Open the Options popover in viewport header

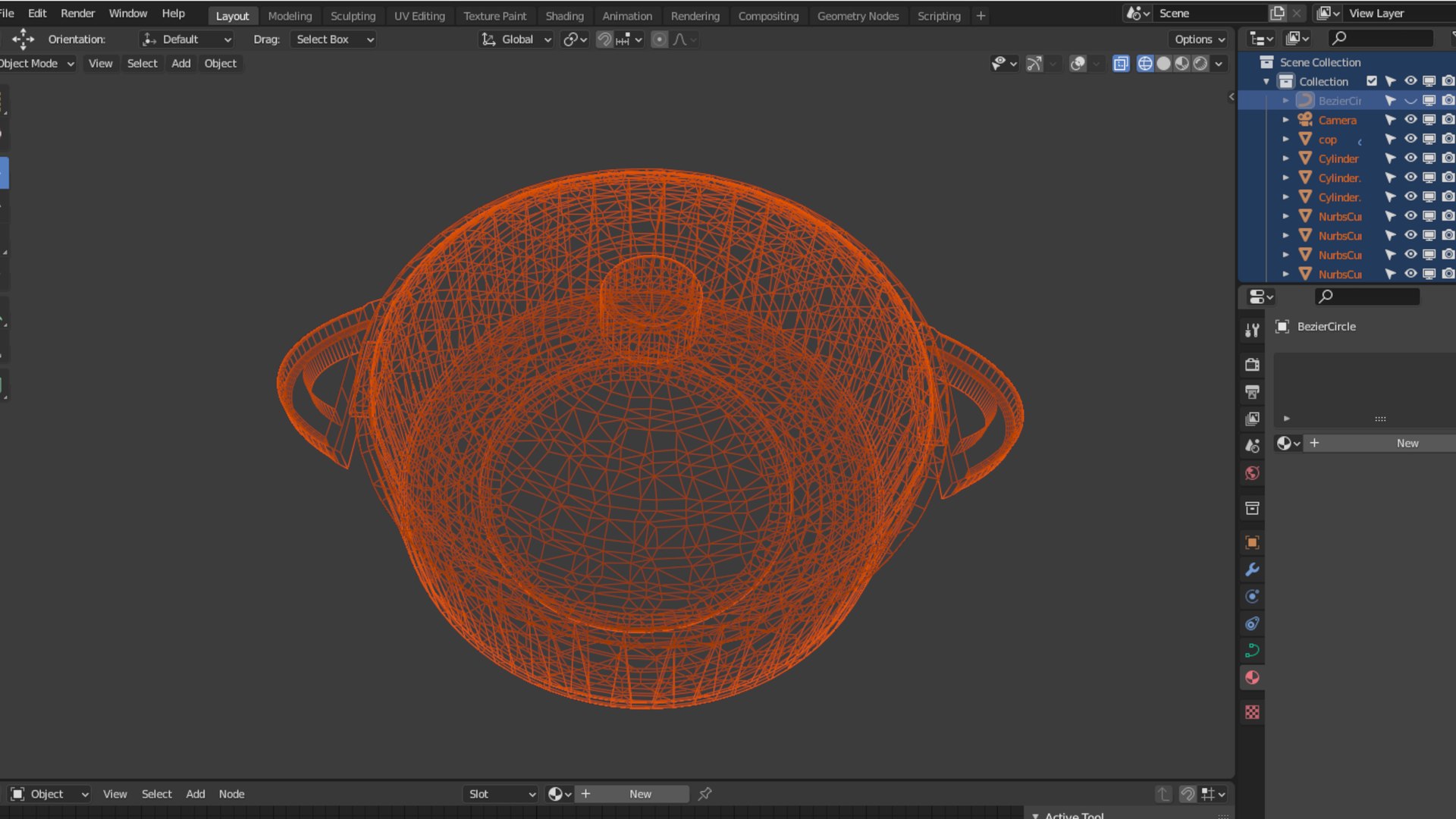1199,39
